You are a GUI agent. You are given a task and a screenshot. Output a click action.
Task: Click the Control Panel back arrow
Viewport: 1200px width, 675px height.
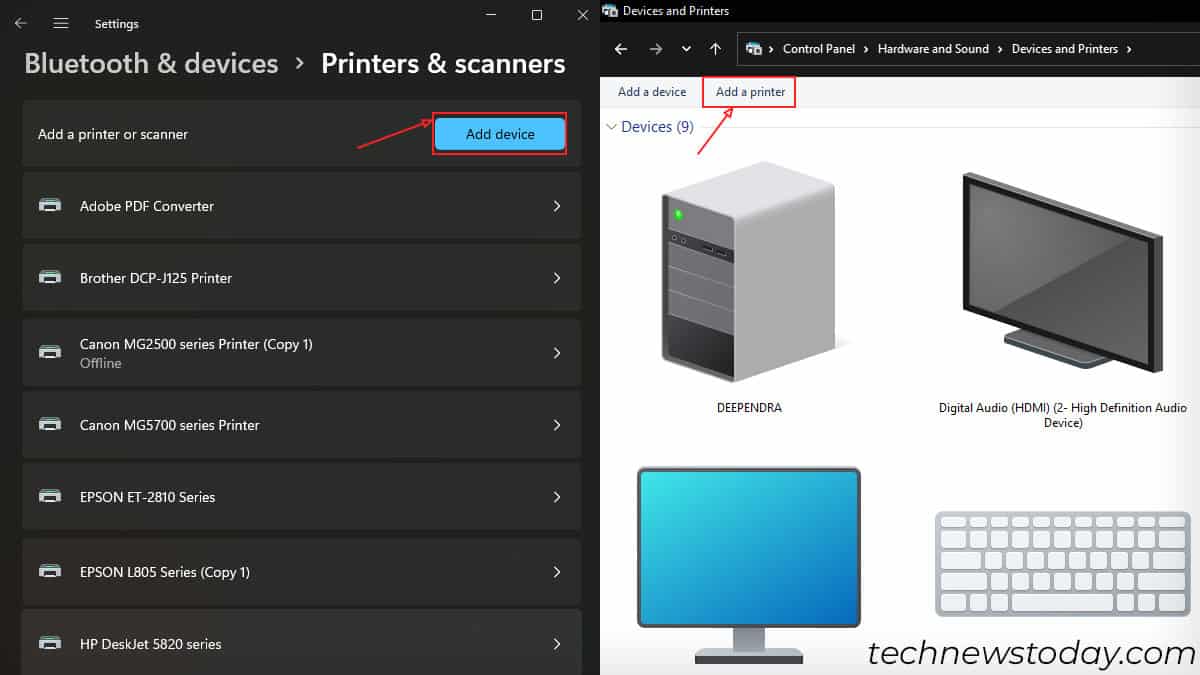(621, 49)
